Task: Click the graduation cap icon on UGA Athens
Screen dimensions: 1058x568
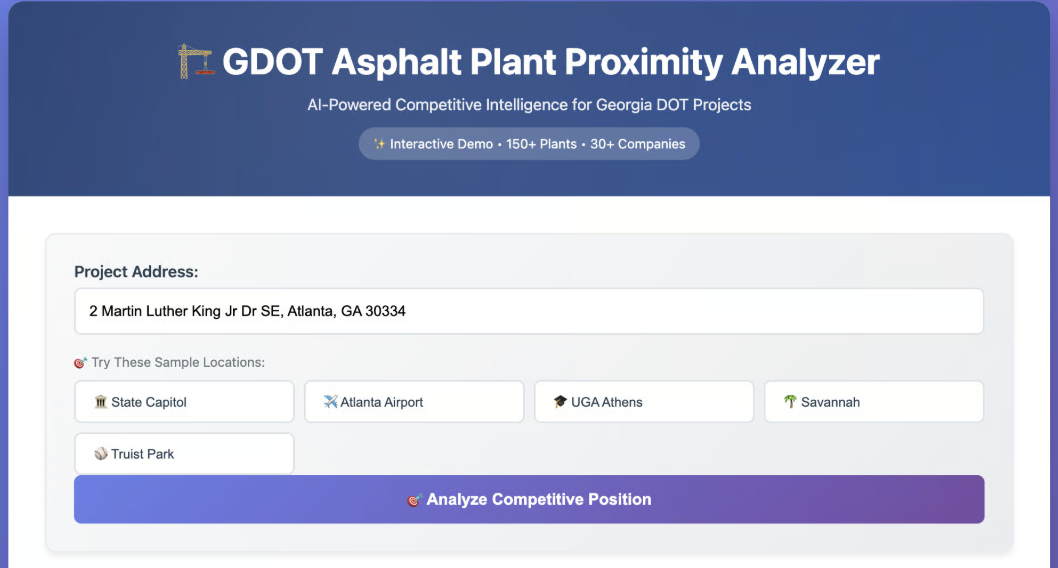Action: coord(560,402)
